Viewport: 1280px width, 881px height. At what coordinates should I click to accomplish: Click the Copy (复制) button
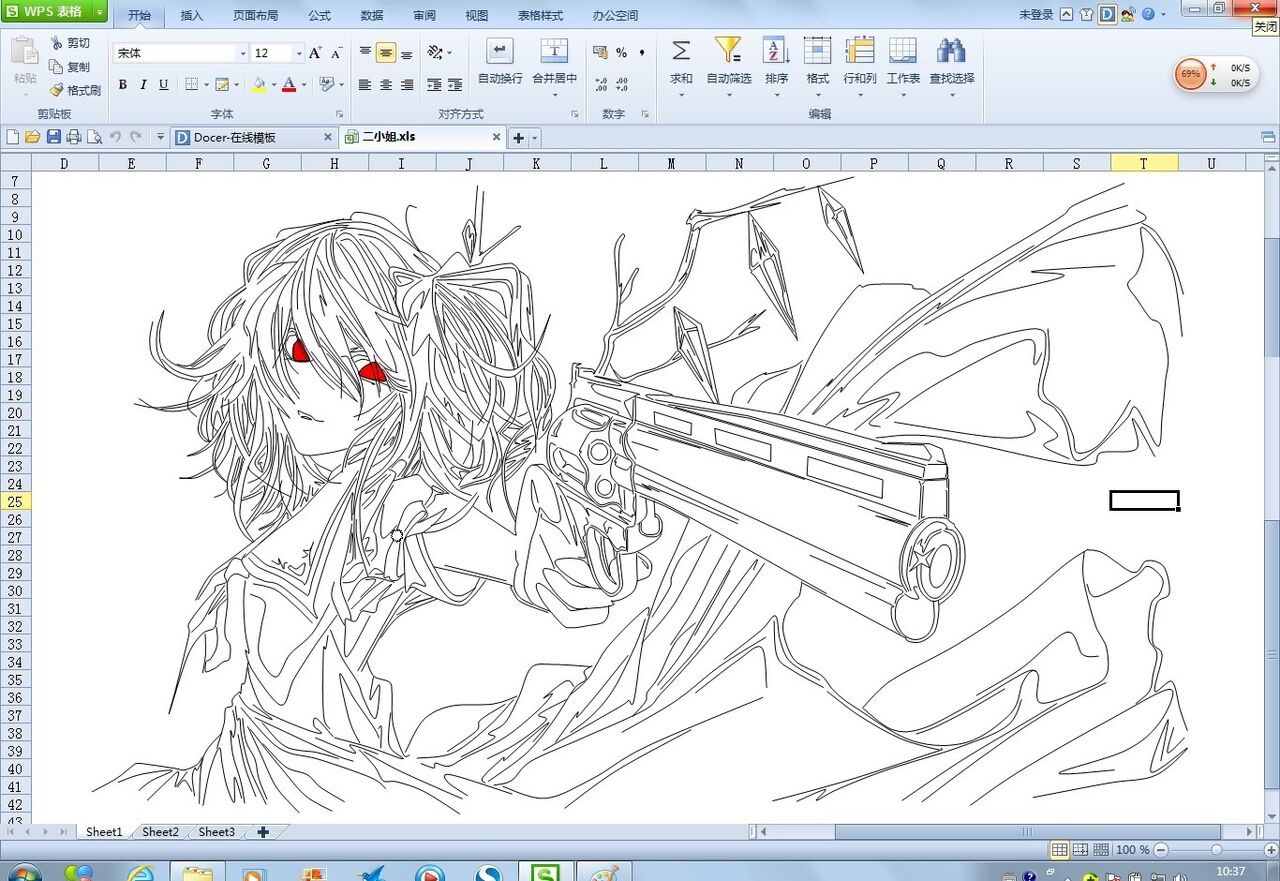tap(69, 66)
